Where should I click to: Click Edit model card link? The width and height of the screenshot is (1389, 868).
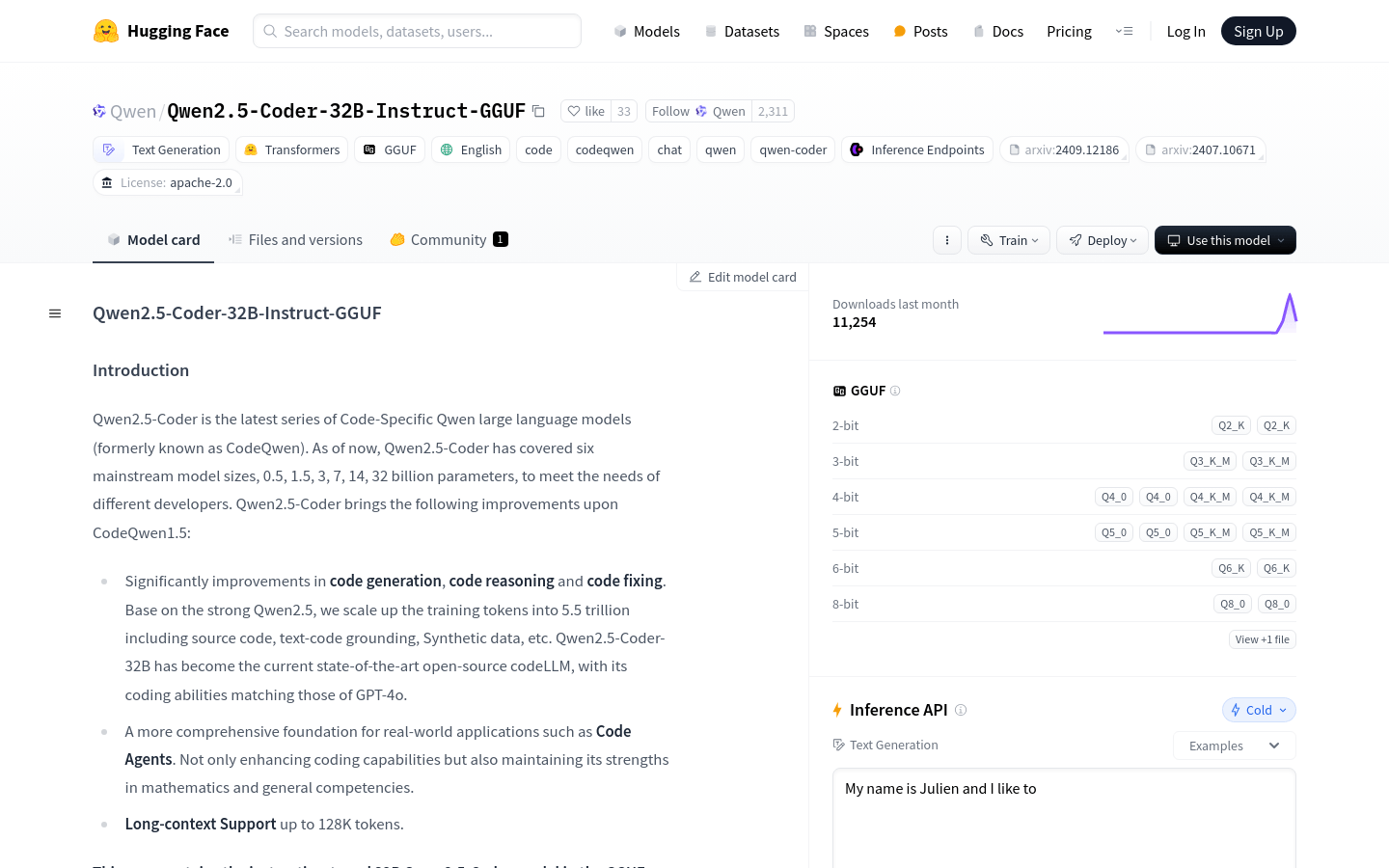[x=743, y=277]
